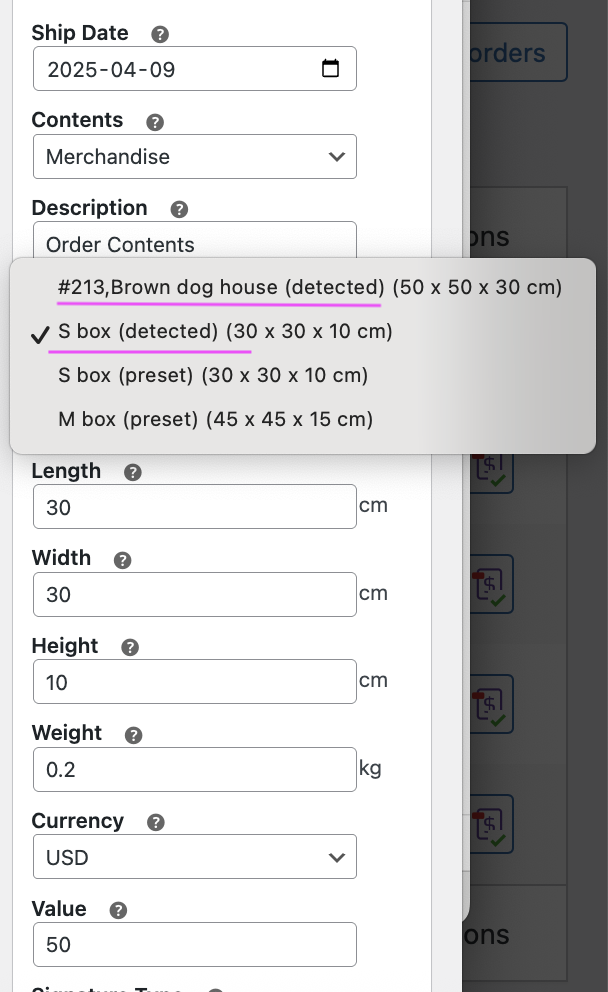Pick the M box preset option
Viewport: 608px width, 992px height.
215,420
